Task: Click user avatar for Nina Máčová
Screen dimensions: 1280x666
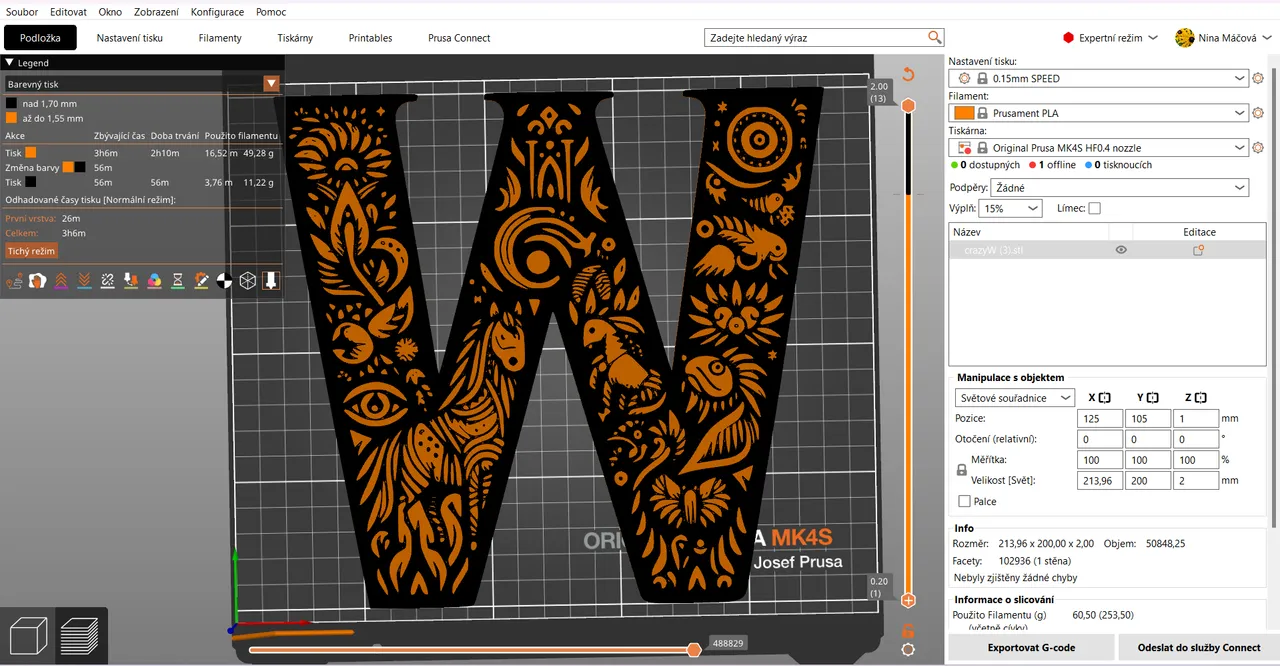Action: (x=1185, y=38)
